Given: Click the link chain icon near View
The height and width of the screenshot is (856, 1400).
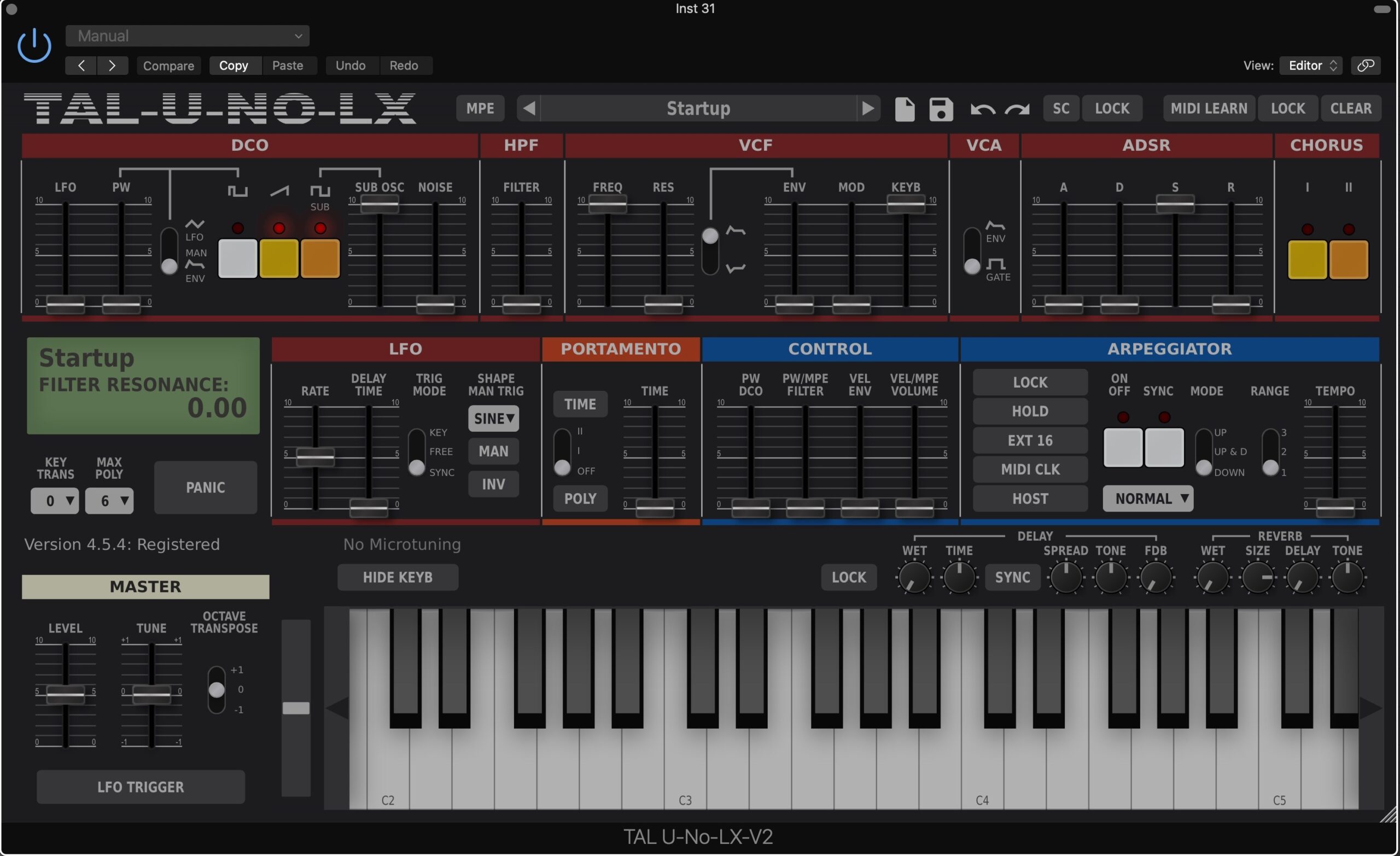Looking at the screenshot, I should pyautogui.click(x=1366, y=66).
